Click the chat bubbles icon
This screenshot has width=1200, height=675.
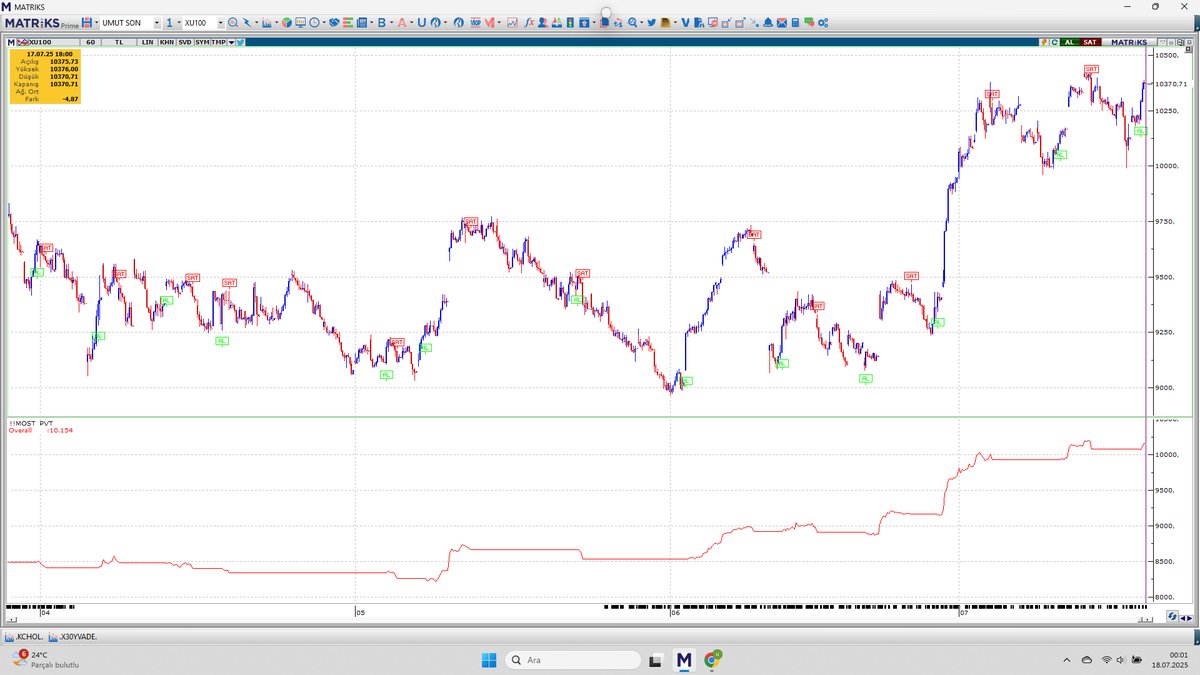click(x=809, y=22)
